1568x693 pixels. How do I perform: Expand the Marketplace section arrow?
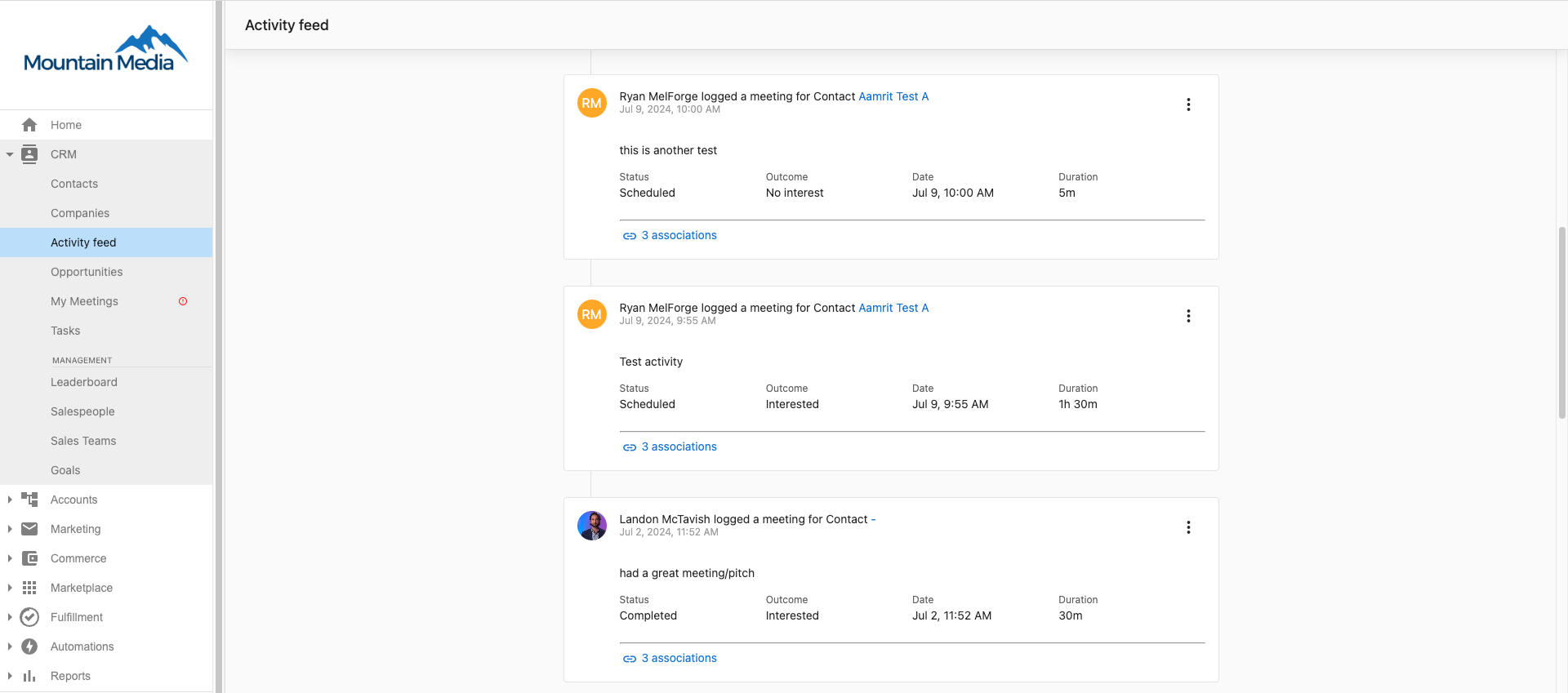[x=10, y=588]
